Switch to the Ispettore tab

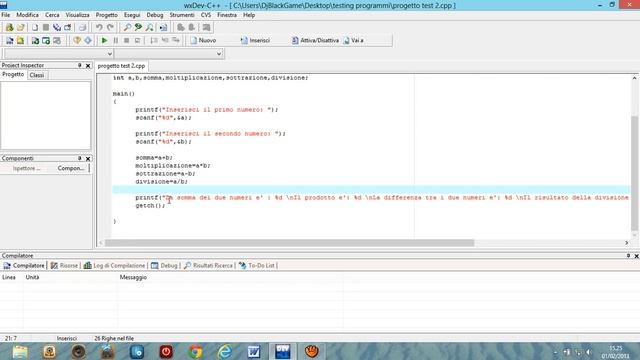26,168
